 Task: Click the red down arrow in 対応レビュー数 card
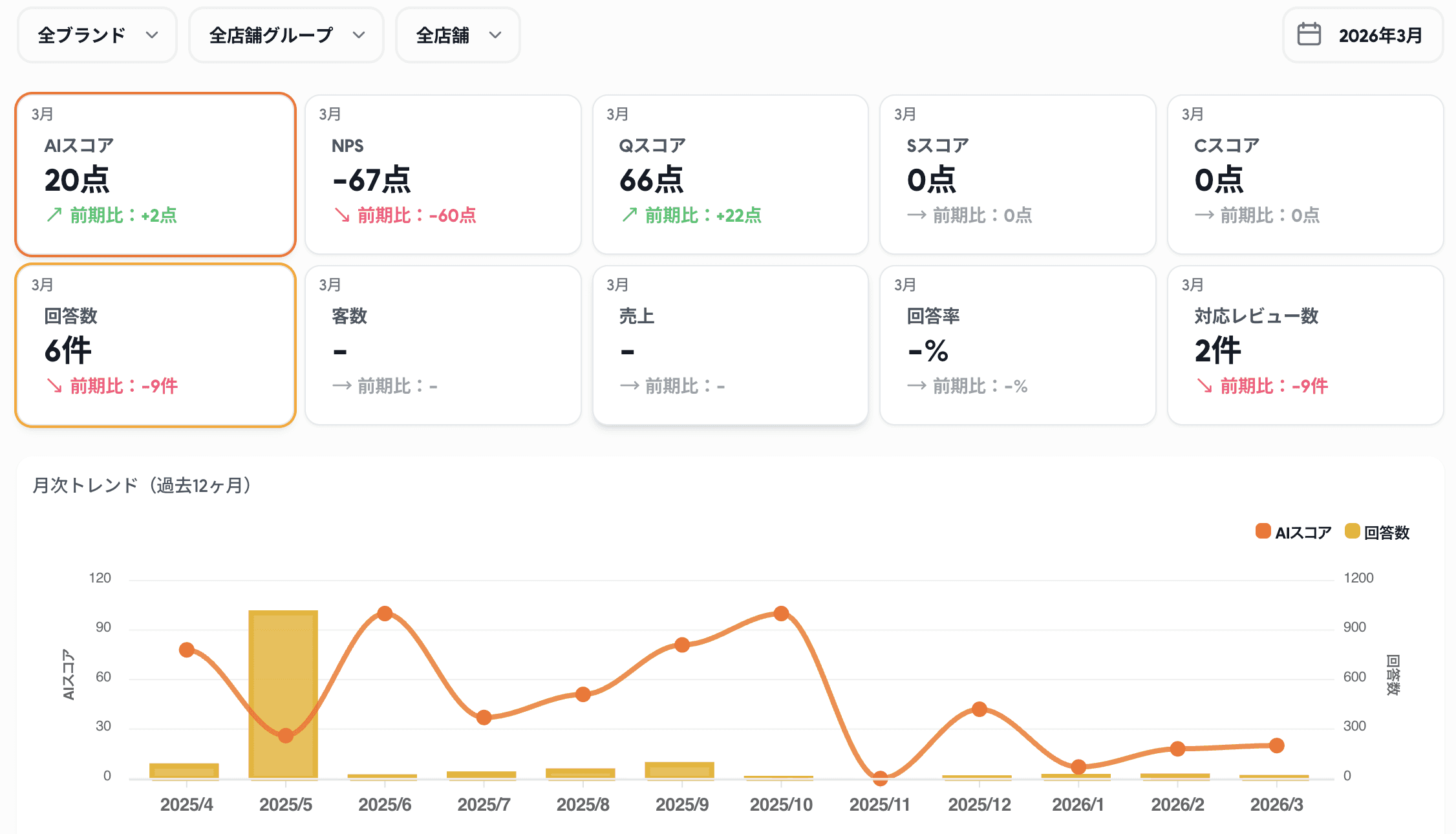click(x=1204, y=386)
